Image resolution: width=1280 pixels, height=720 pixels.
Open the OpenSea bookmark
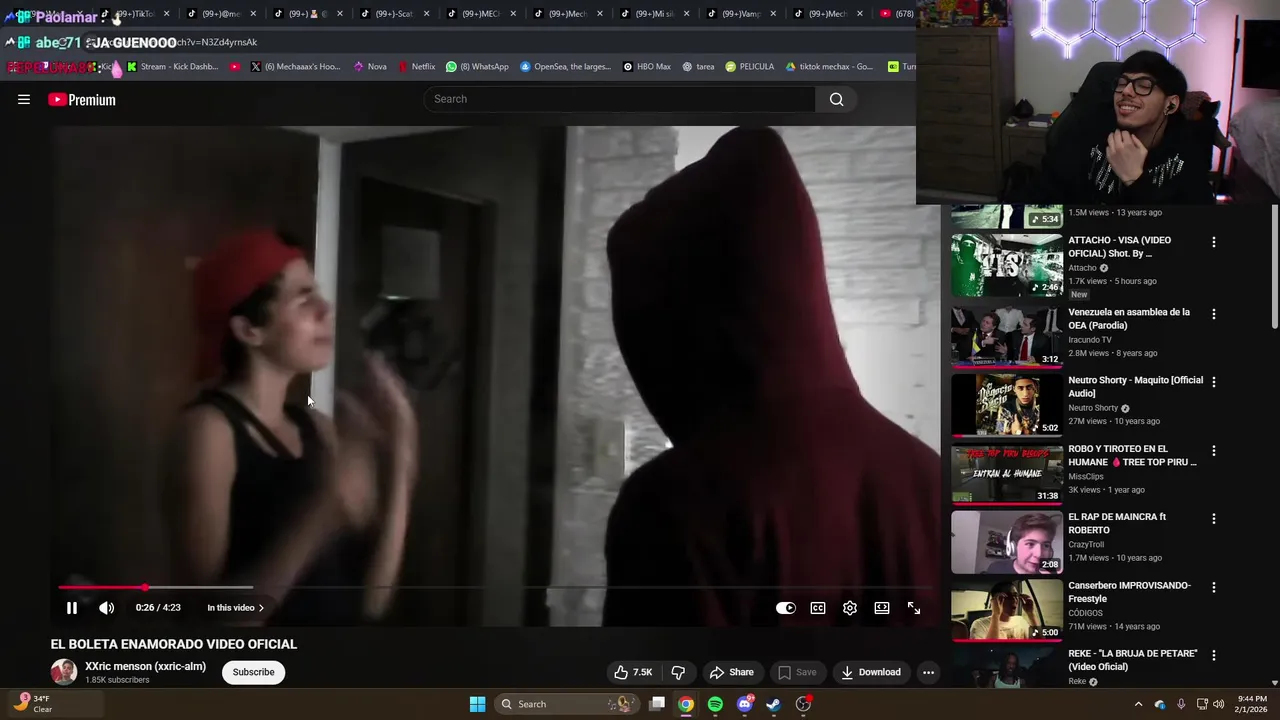[565, 67]
